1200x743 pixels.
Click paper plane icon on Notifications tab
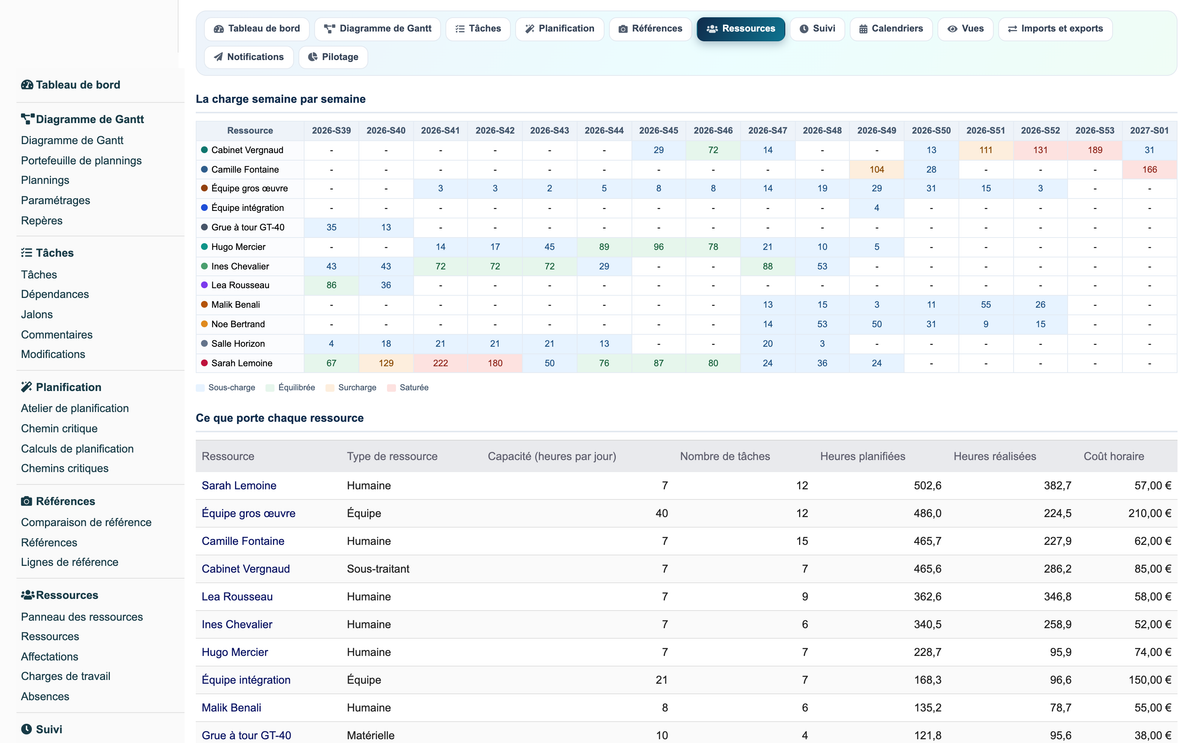pos(218,57)
